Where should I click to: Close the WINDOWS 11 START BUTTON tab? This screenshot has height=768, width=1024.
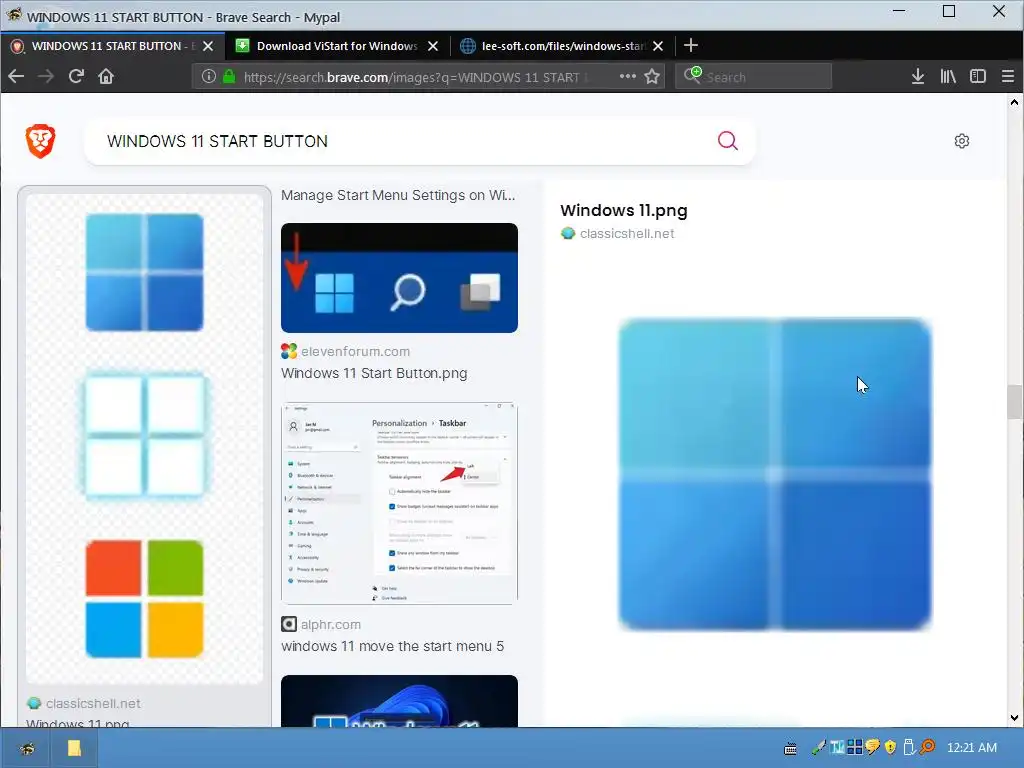click(x=208, y=46)
